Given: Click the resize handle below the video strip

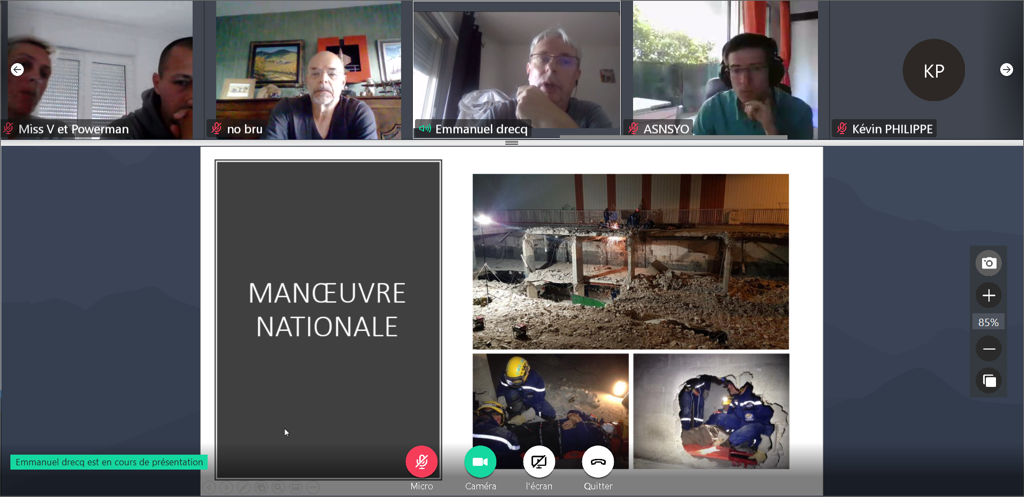Looking at the screenshot, I should (512, 143).
